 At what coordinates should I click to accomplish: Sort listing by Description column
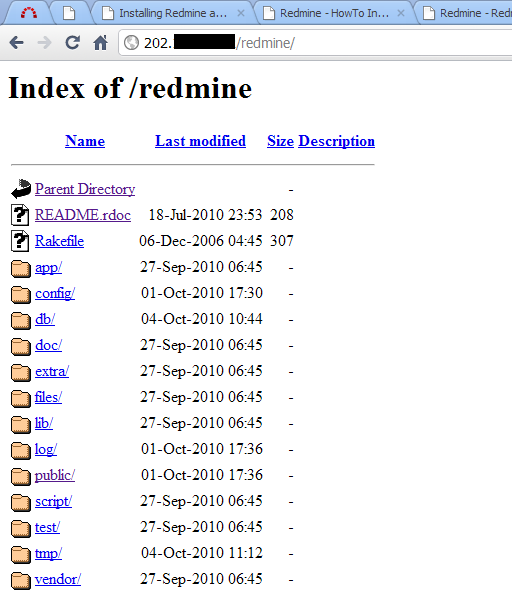pos(337,141)
